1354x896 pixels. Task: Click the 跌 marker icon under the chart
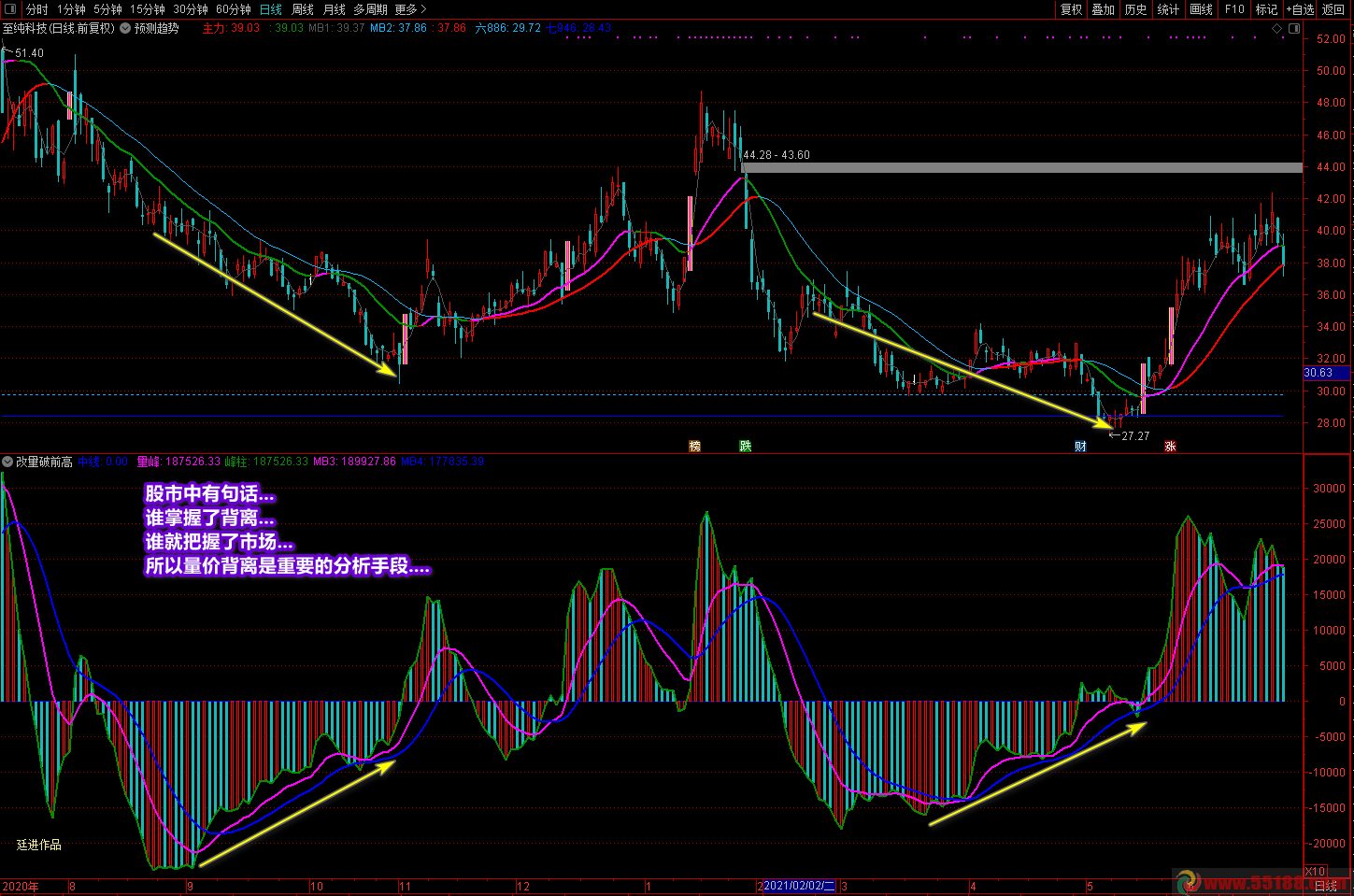point(745,447)
